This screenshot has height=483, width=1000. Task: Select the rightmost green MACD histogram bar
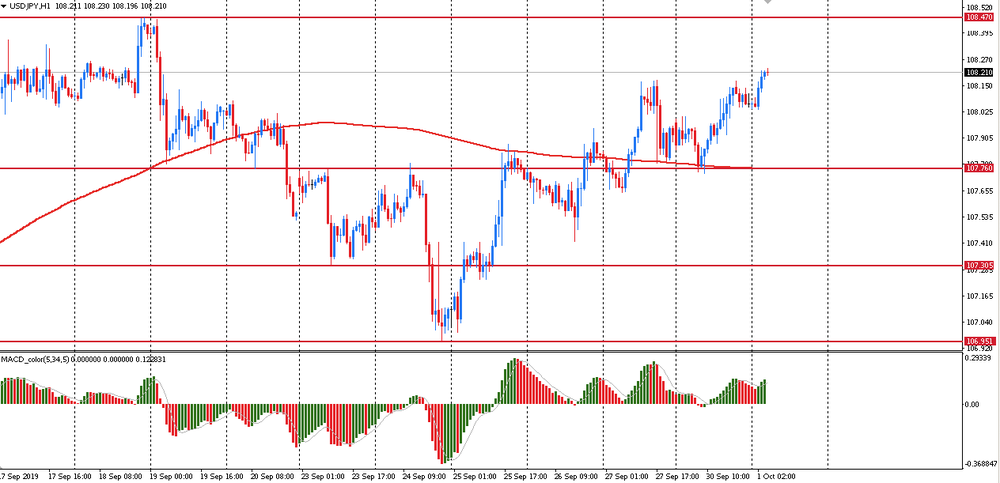click(x=764, y=392)
